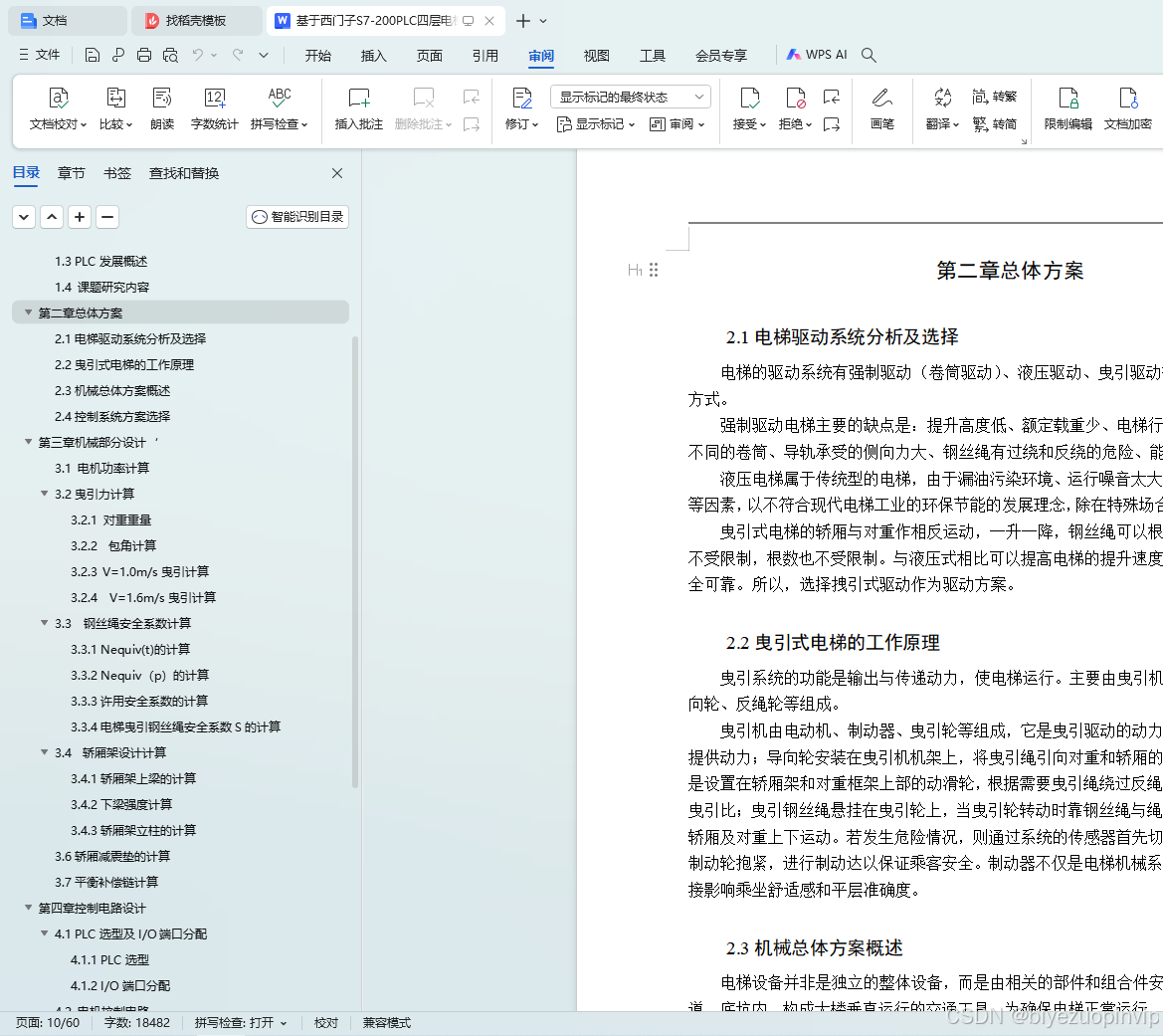Collapse 4.1 PLC 选型及 I/O 端口分配 node

click(45, 932)
